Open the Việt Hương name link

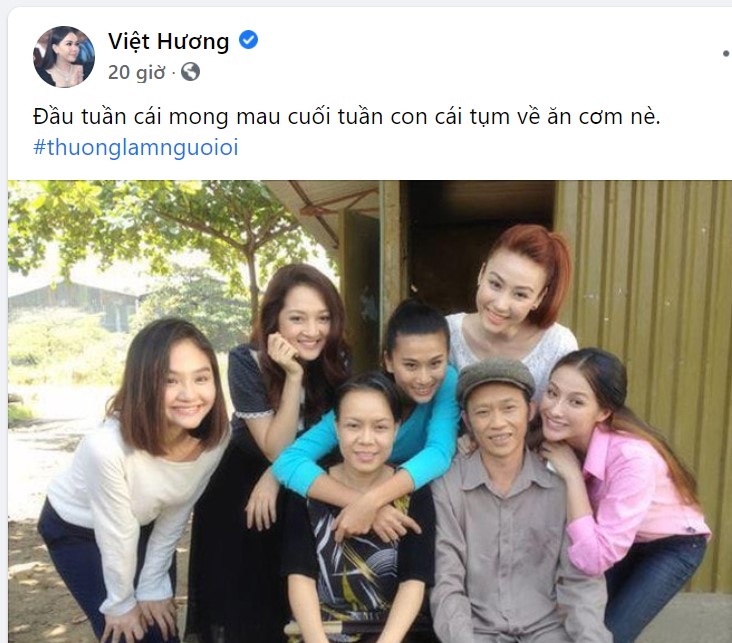[x=169, y=41]
